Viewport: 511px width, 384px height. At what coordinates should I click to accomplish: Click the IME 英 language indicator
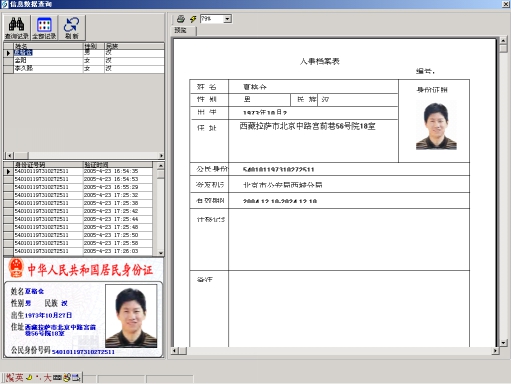(x=19, y=377)
